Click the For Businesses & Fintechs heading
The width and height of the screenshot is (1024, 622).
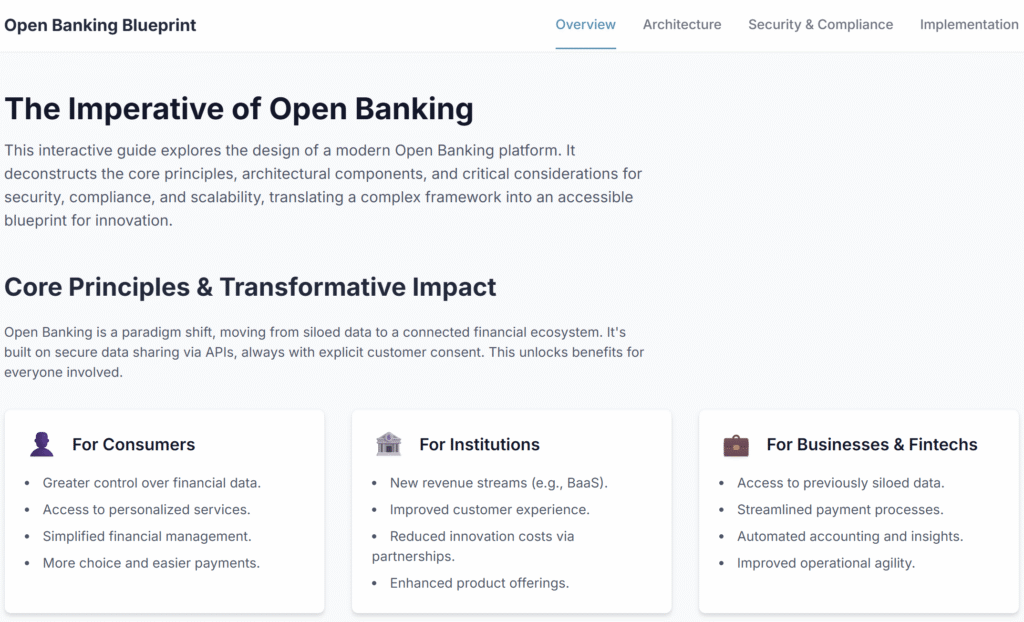click(872, 444)
